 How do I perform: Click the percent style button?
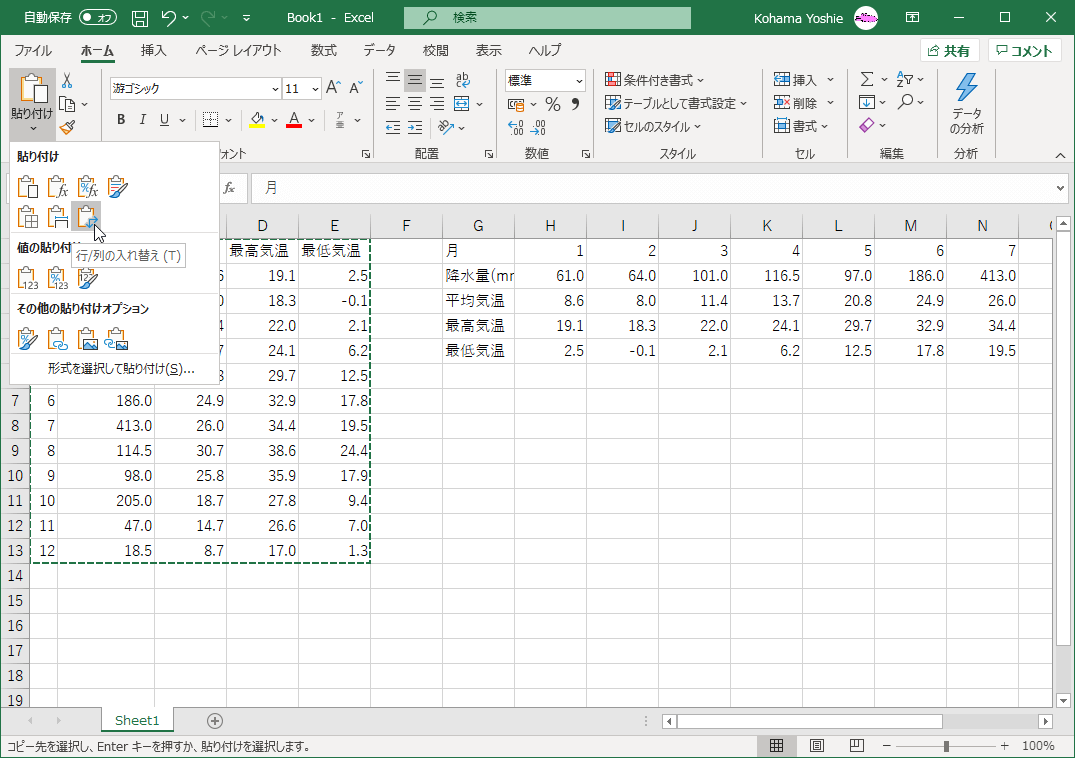point(552,104)
